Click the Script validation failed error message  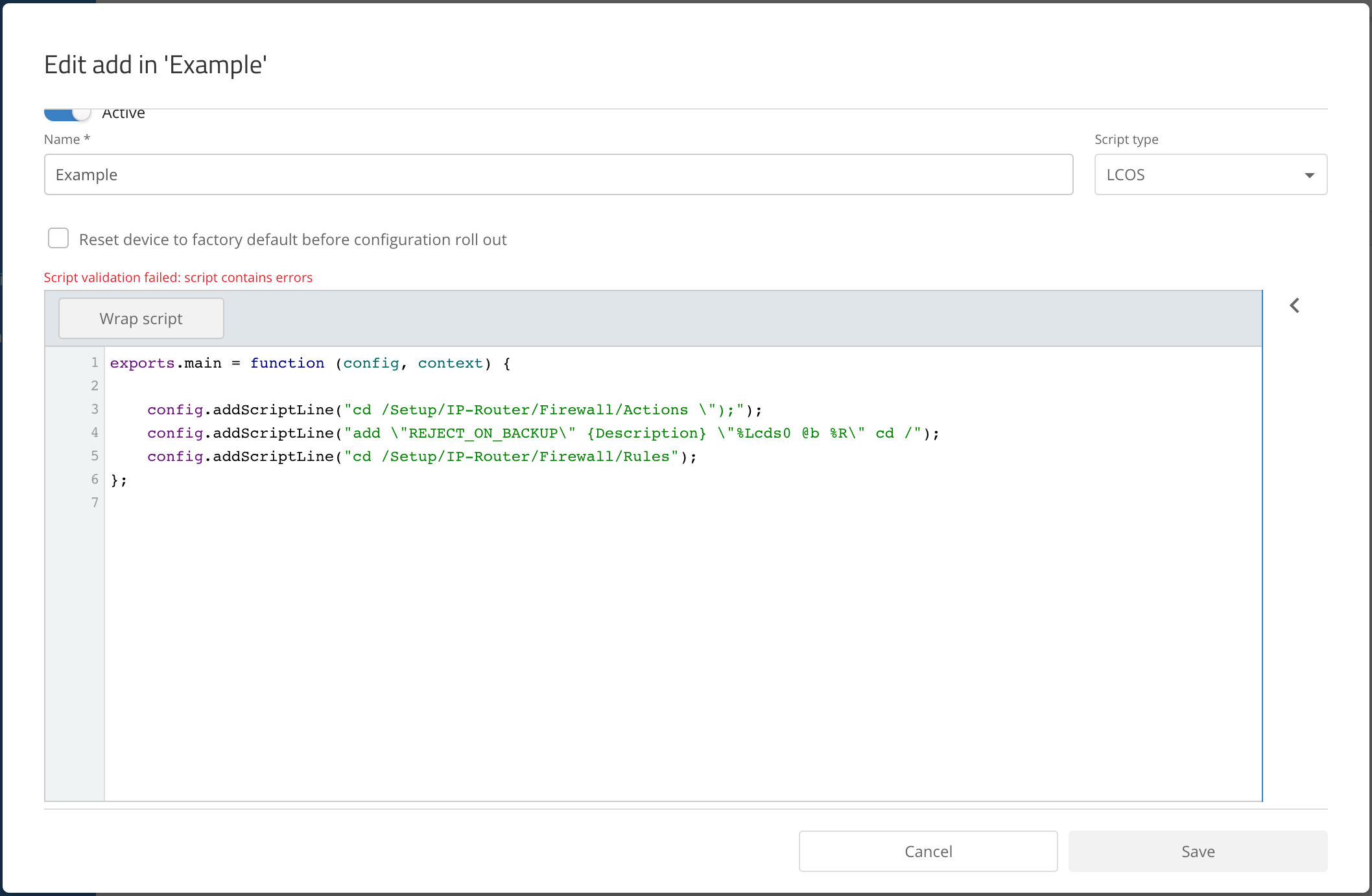click(x=178, y=277)
